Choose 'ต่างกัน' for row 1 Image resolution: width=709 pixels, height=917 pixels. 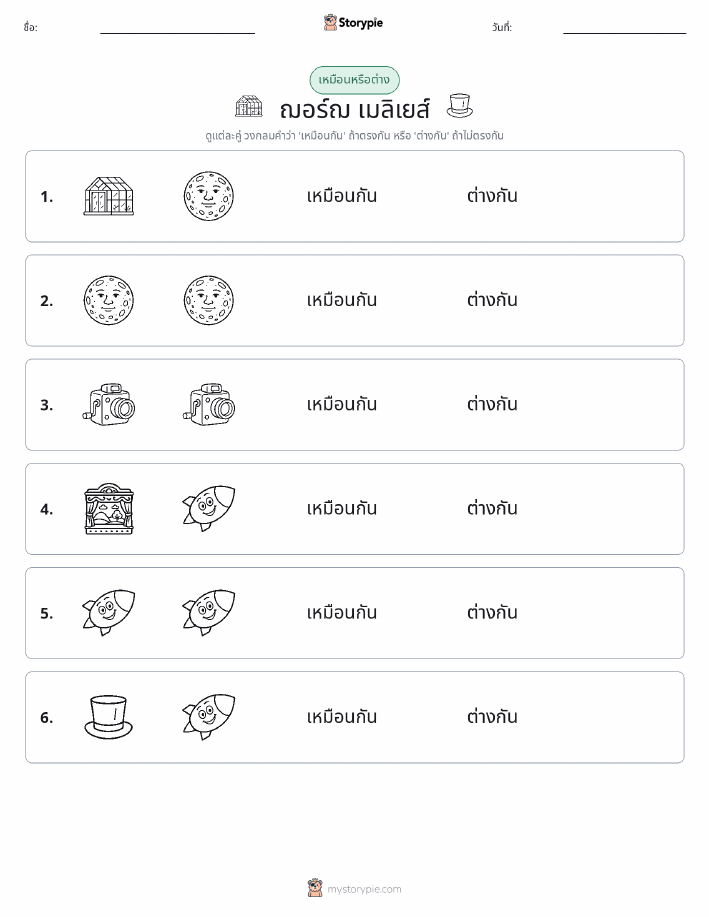[492, 196]
